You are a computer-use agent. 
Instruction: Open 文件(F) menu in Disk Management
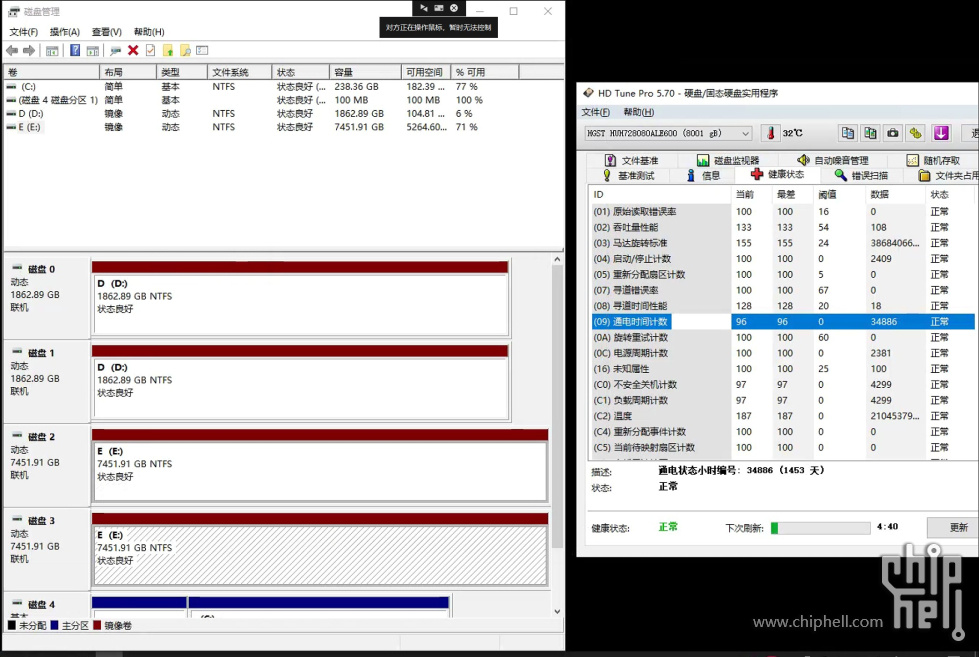(x=24, y=32)
